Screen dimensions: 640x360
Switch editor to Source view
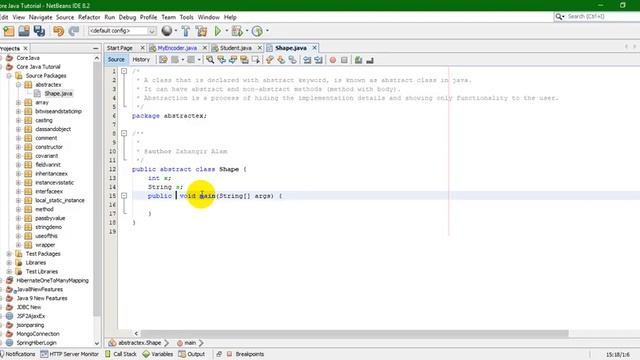point(116,60)
